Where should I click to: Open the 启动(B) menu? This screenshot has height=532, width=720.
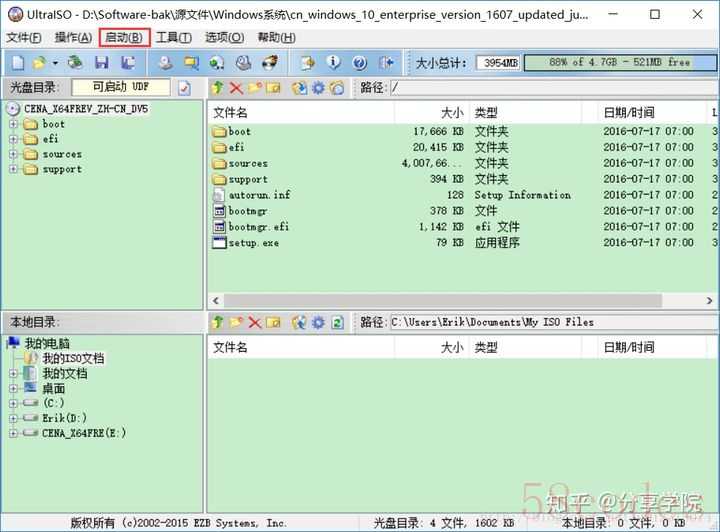(x=124, y=38)
